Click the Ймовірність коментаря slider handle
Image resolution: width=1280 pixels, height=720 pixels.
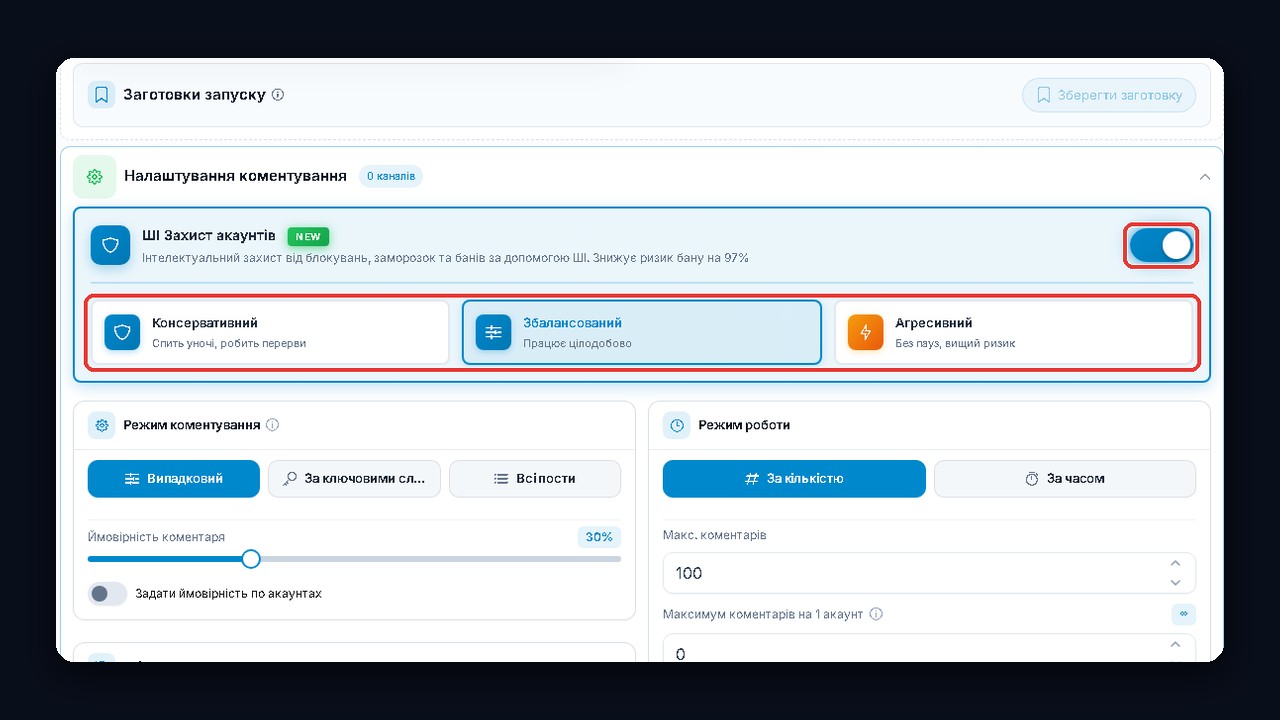click(251, 558)
